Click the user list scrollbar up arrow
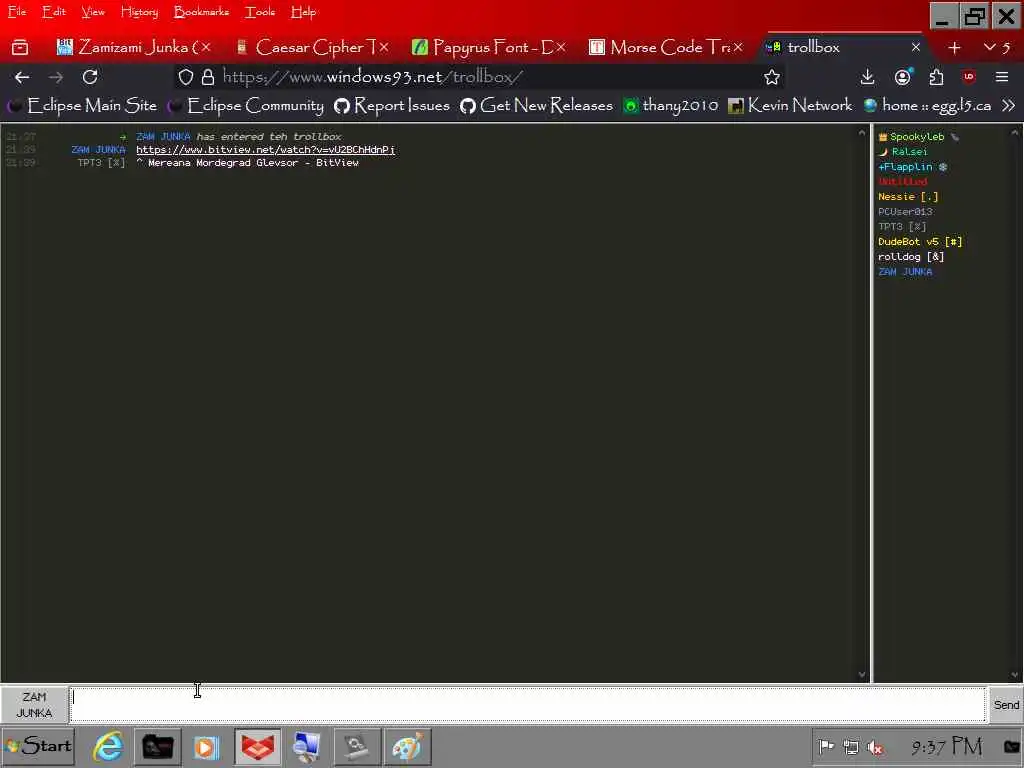The height and width of the screenshot is (768, 1024). [1014, 133]
